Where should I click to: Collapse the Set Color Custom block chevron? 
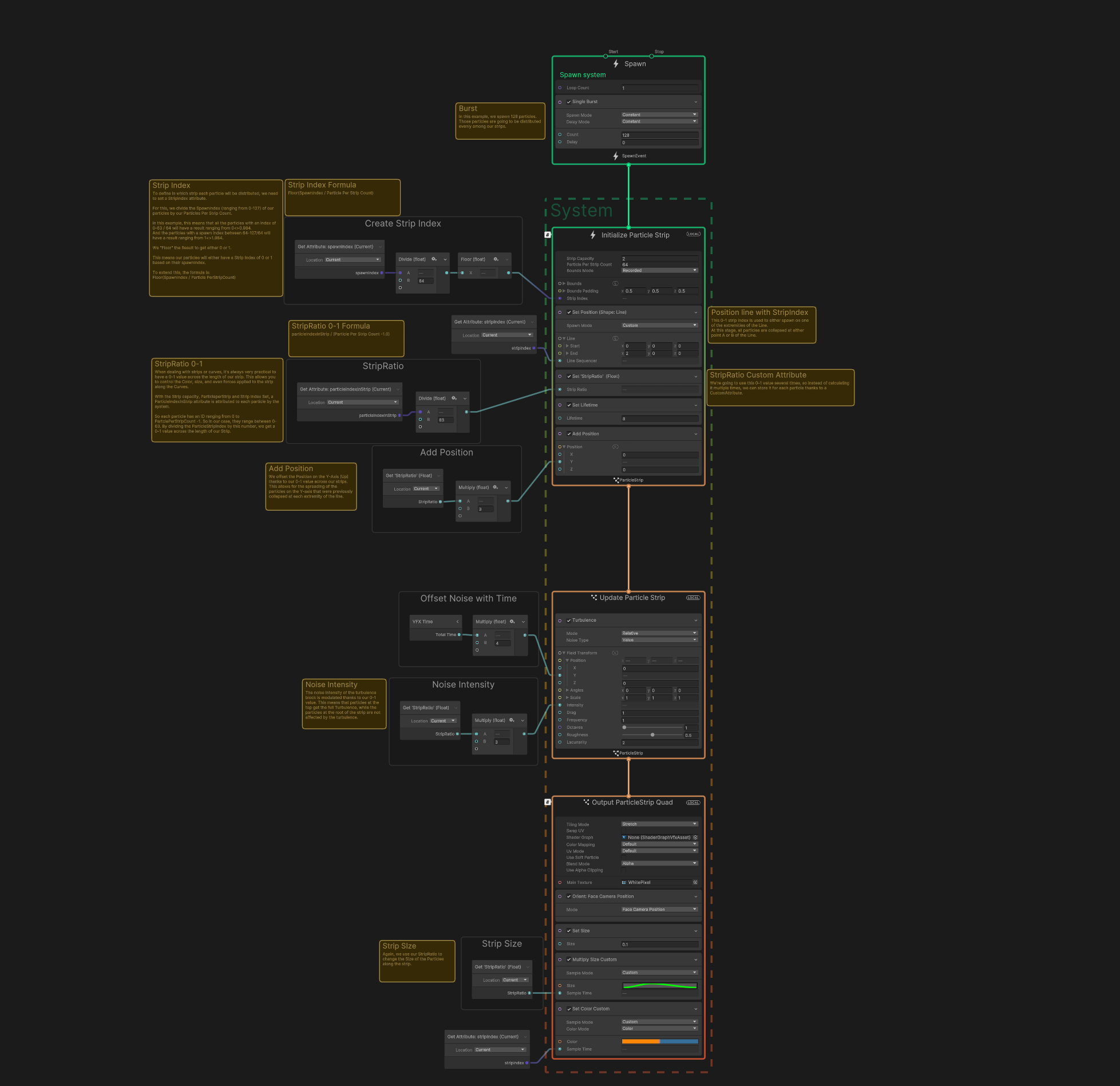click(696, 1009)
